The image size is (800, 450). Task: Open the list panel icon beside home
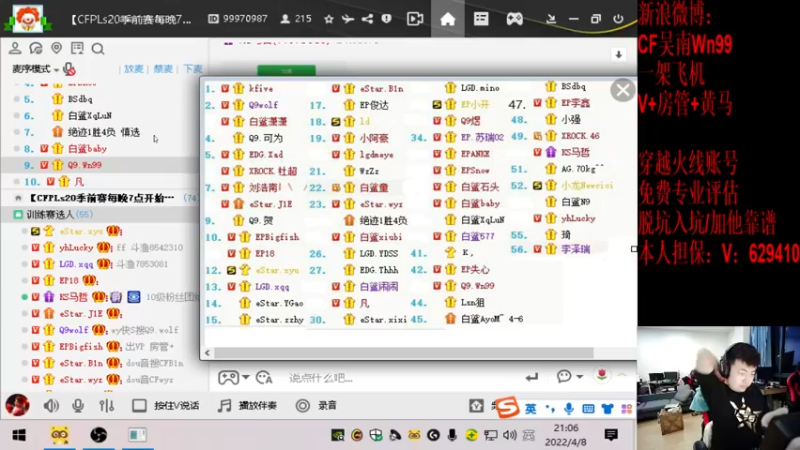pyautogui.click(x=481, y=19)
